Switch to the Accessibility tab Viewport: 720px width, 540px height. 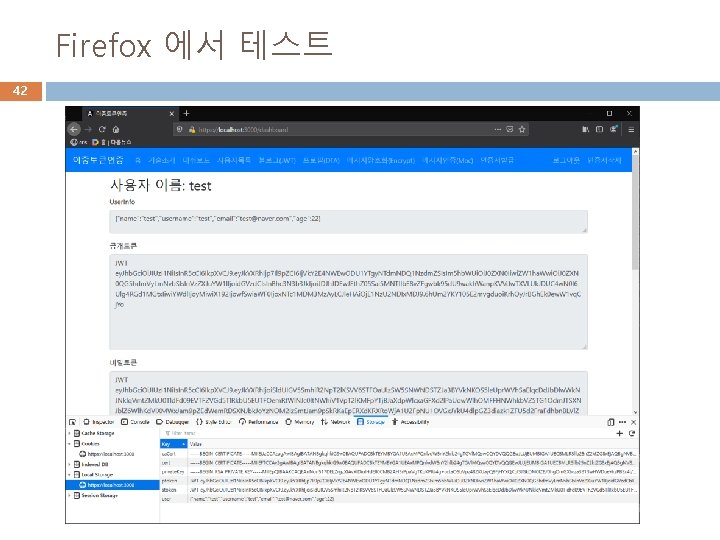click(411, 422)
